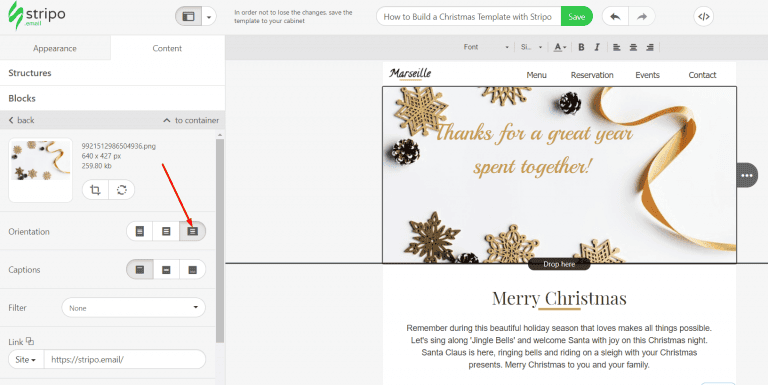Image resolution: width=768 pixels, height=385 pixels.
Task: Click the replace image refresh icon
Action: coord(121,190)
